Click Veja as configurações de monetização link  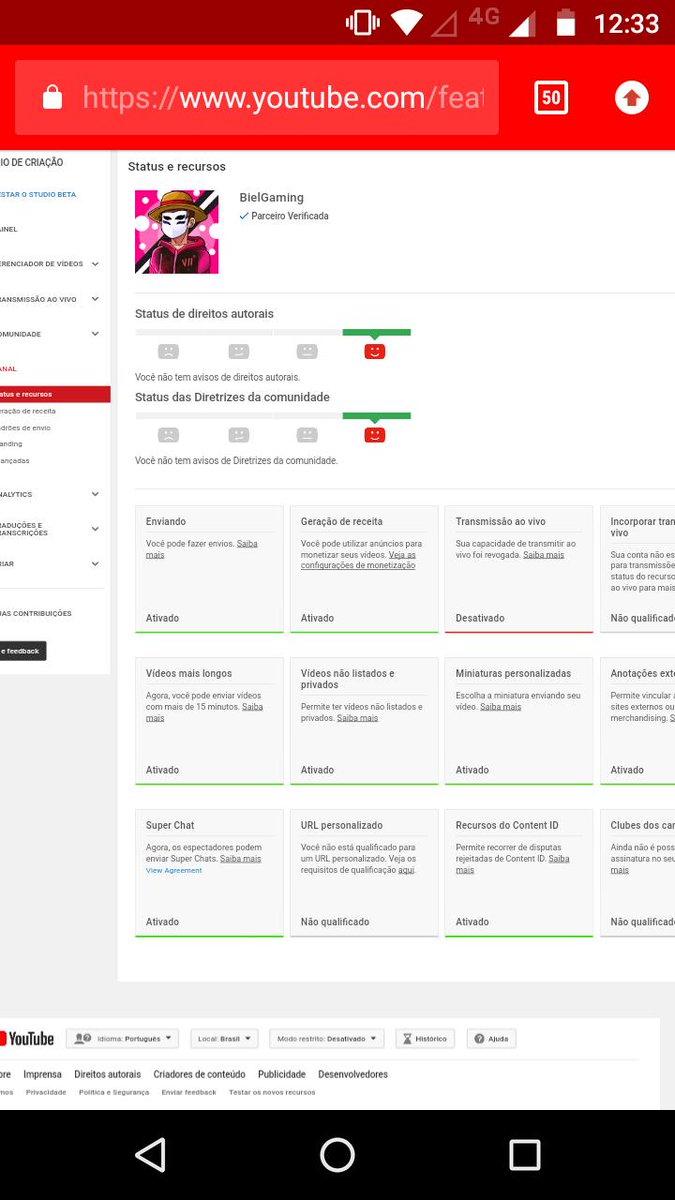[358, 560]
